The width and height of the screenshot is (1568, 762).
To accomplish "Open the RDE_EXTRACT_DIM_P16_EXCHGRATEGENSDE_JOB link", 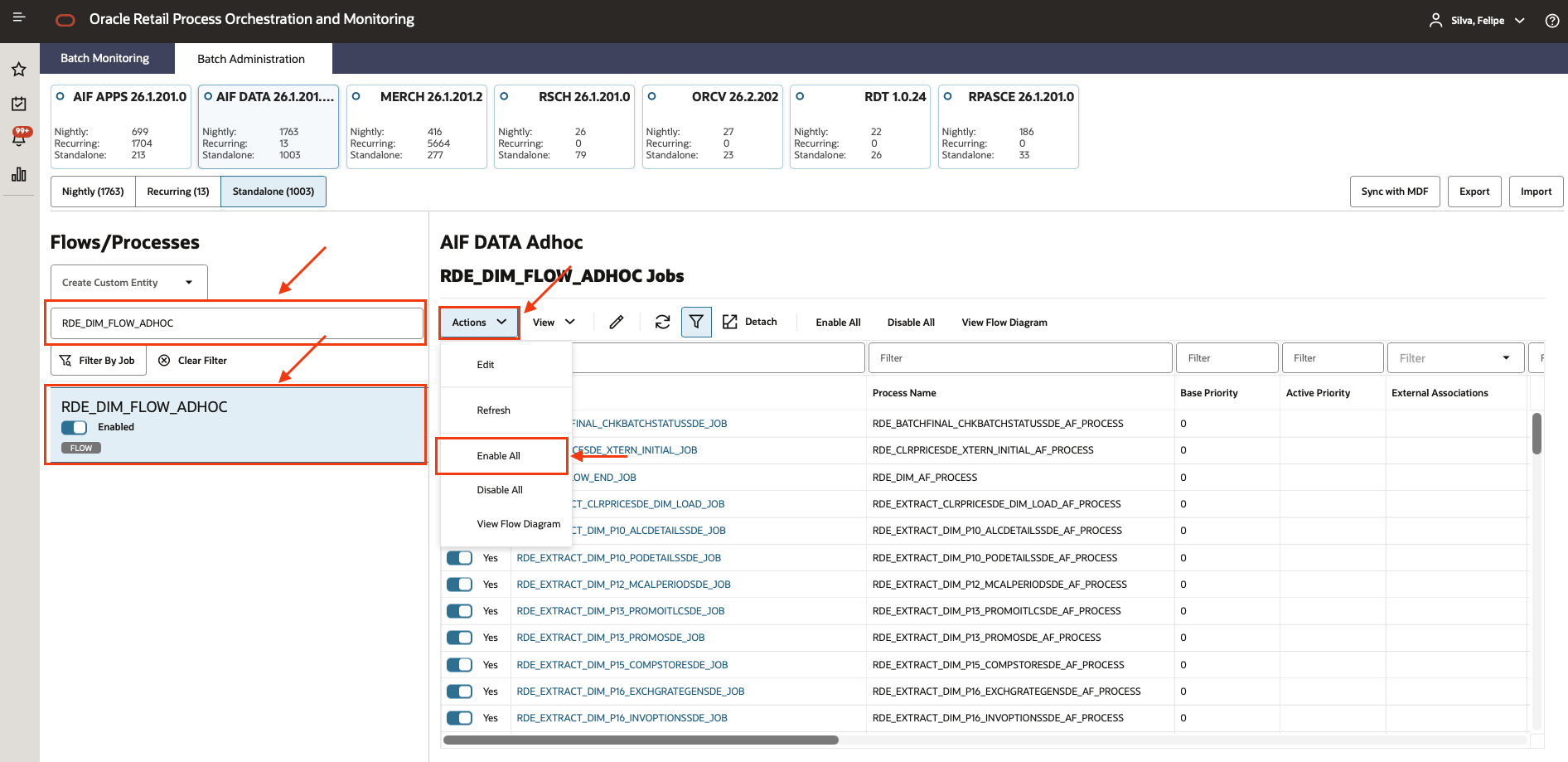I will (x=631, y=692).
